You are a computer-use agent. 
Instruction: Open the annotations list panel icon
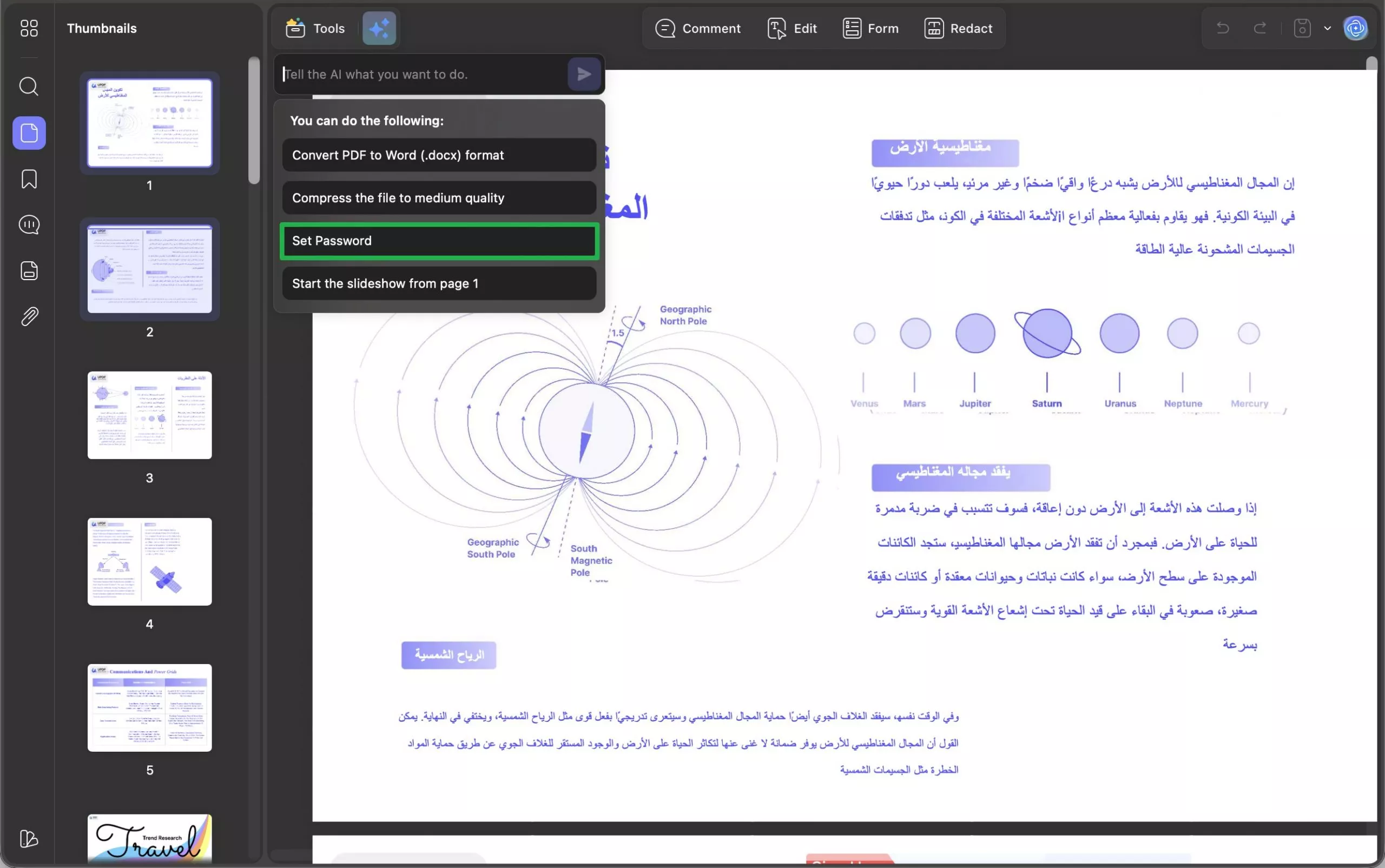(x=29, y=225)
